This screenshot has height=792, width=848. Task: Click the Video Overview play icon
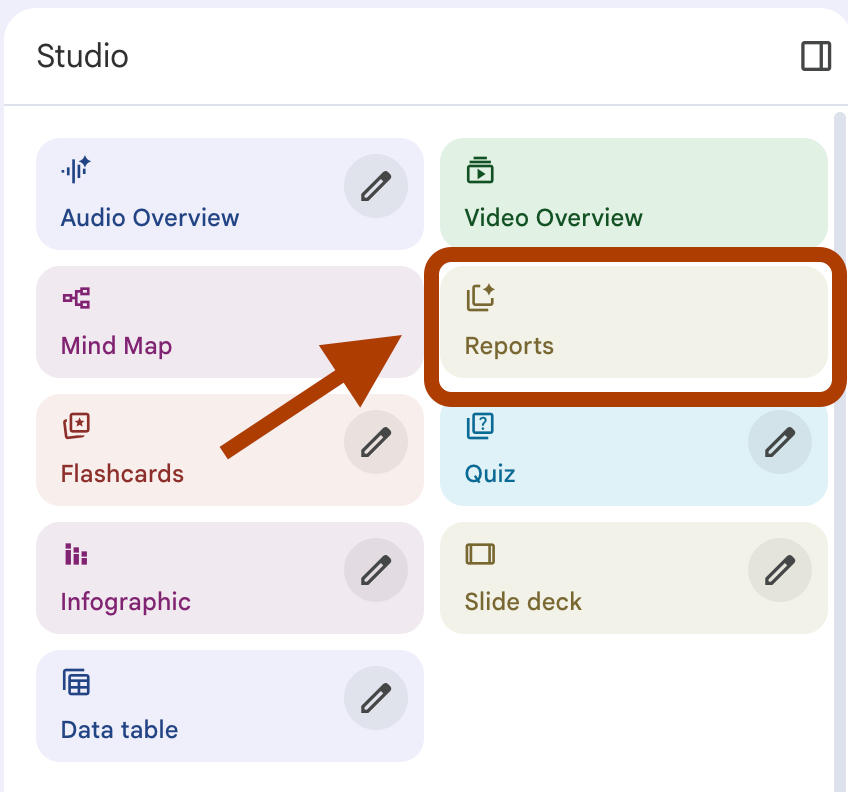[x=480, y=169]
